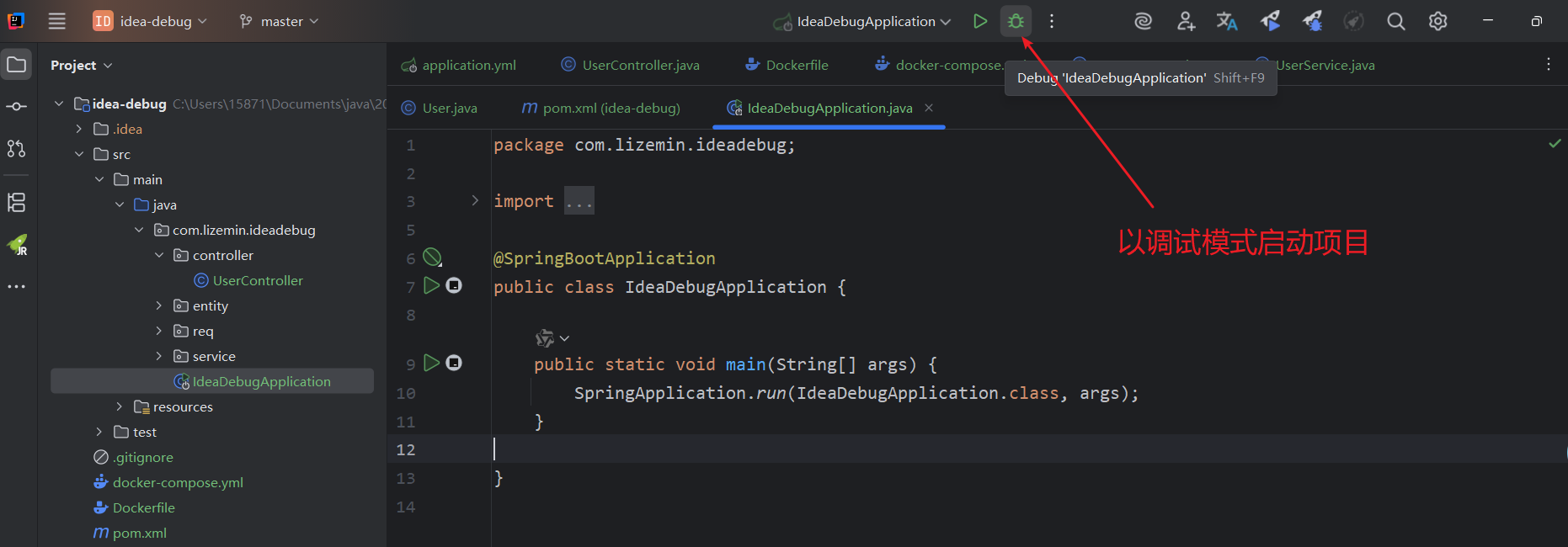
Task: Open IDE settings gear icon
Action: click(x=1437, y=22)
